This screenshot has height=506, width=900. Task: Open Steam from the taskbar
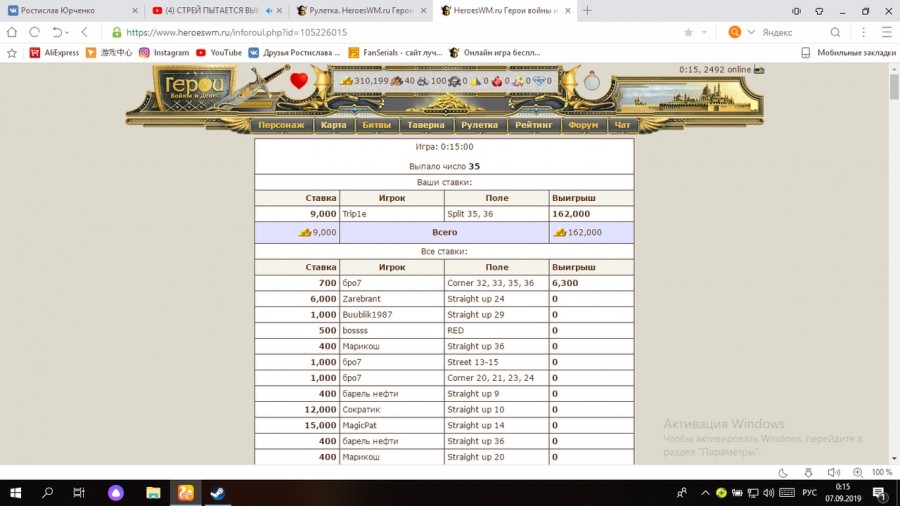pos(218,493)
